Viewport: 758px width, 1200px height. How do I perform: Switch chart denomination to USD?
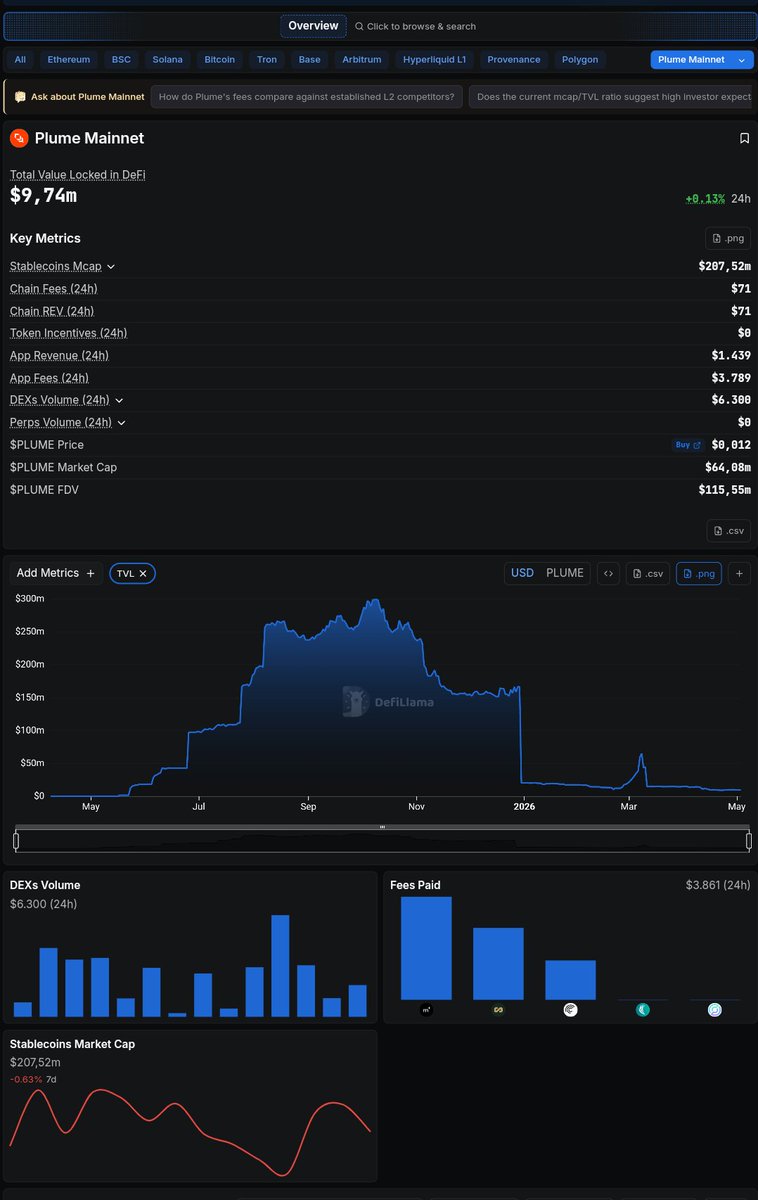coord(522,573)
